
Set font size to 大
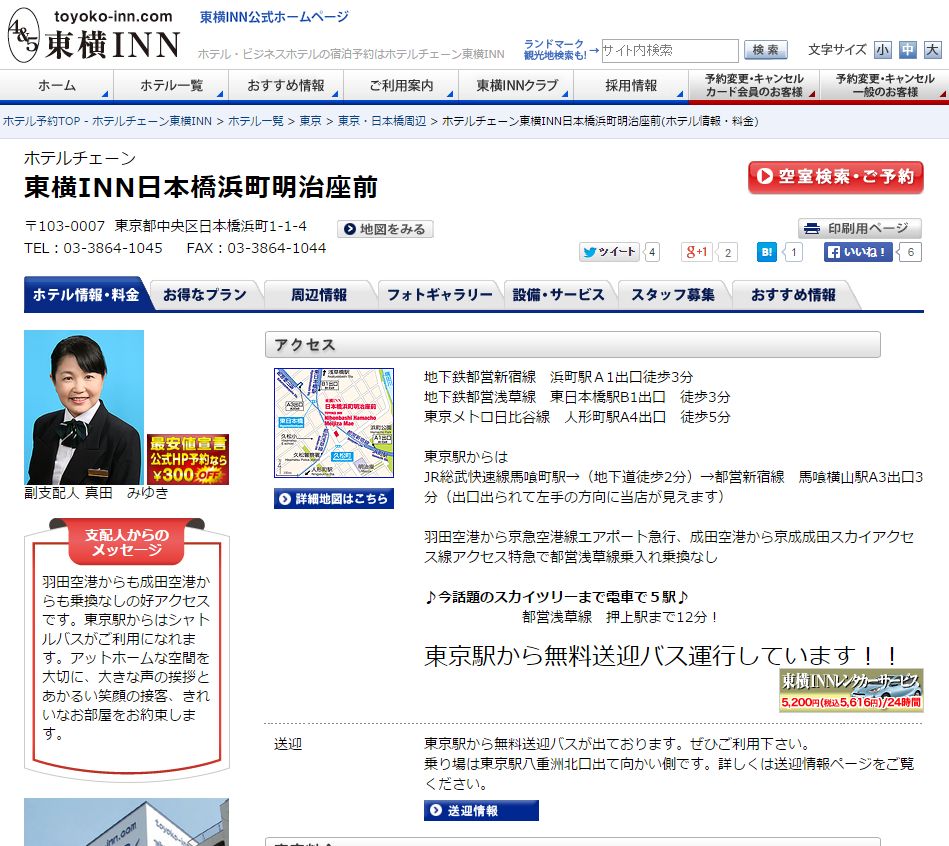pyautogui.click(x=932, y=50)
